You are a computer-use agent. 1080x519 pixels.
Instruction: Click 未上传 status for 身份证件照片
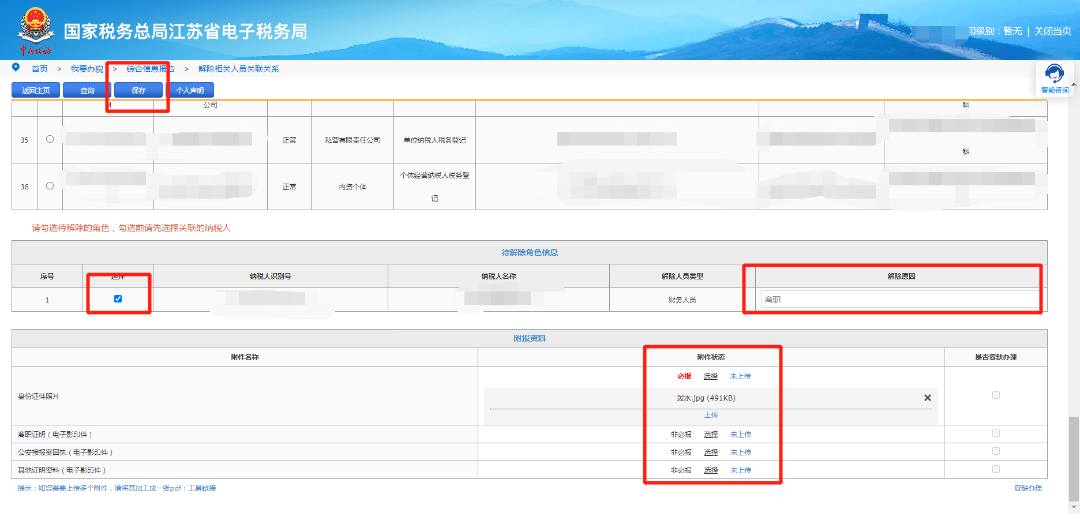740,377
